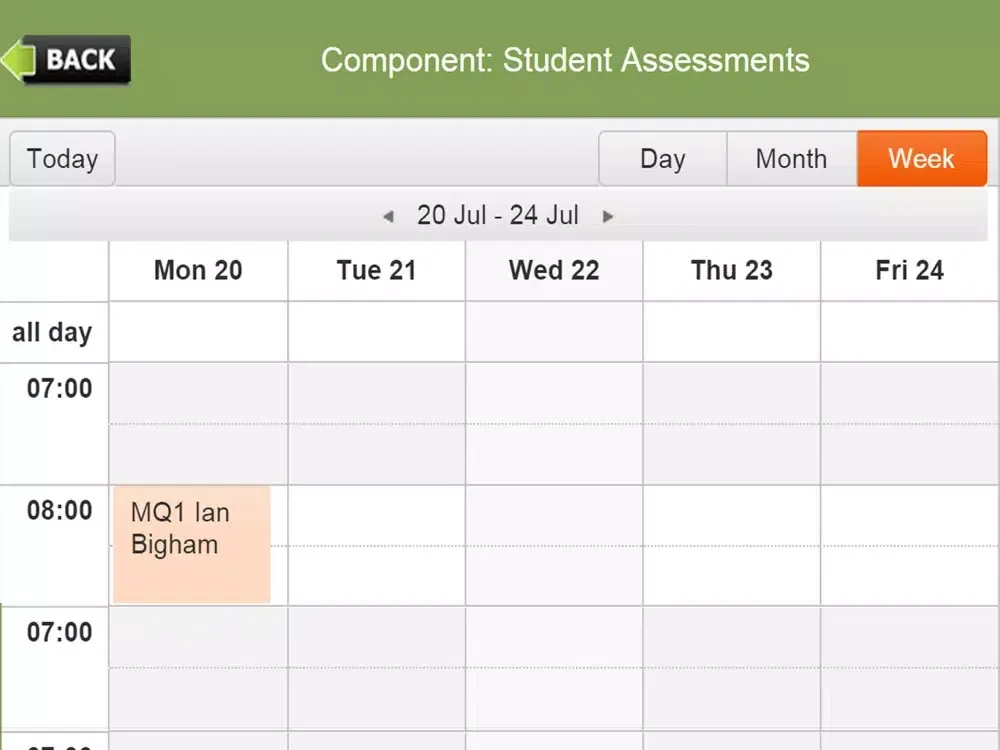
Task: Select the Wed 22 column header
Action: pyautogui.click(x=554, y=270)
